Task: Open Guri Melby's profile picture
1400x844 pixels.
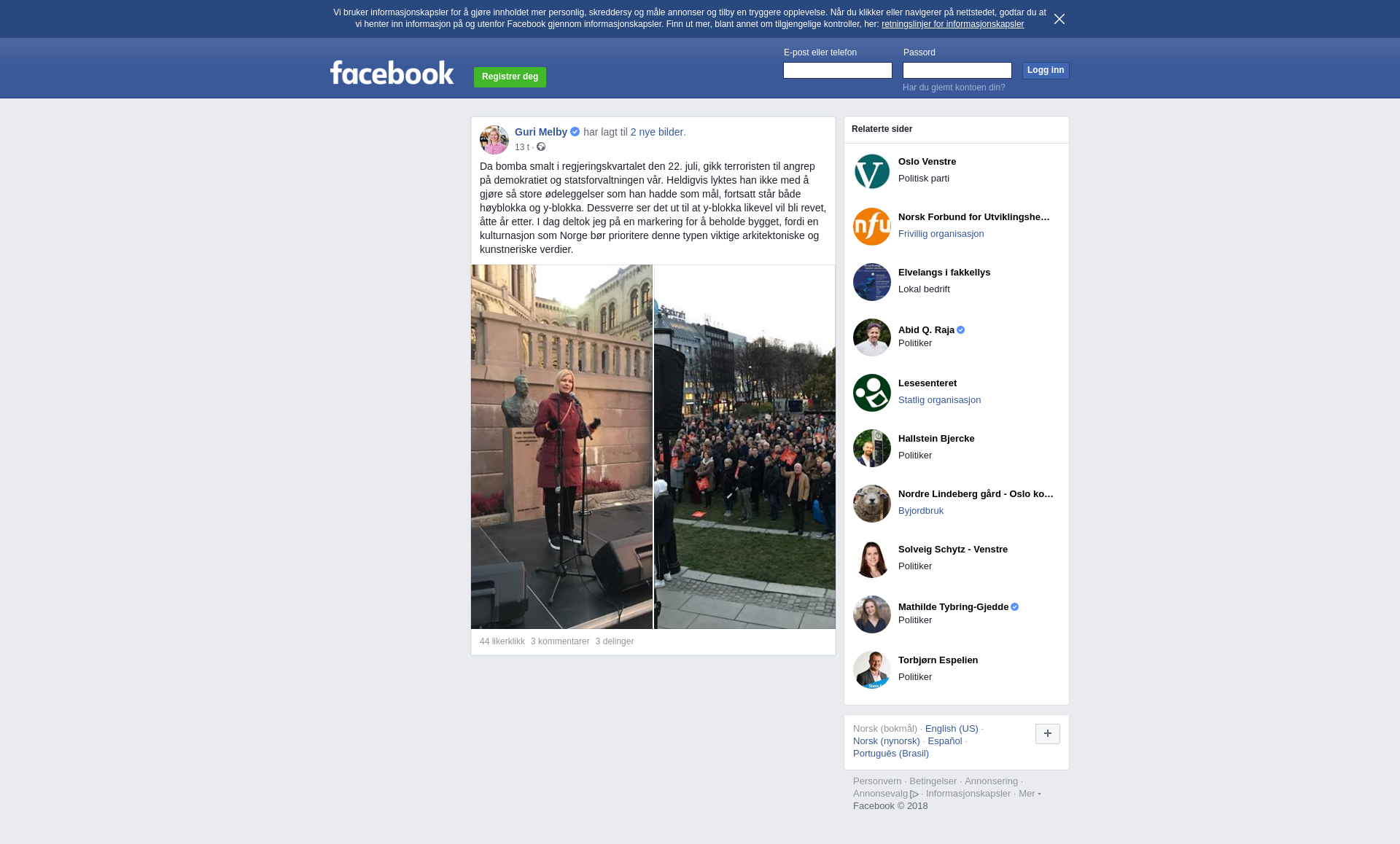Action: [x=494, y=139]
